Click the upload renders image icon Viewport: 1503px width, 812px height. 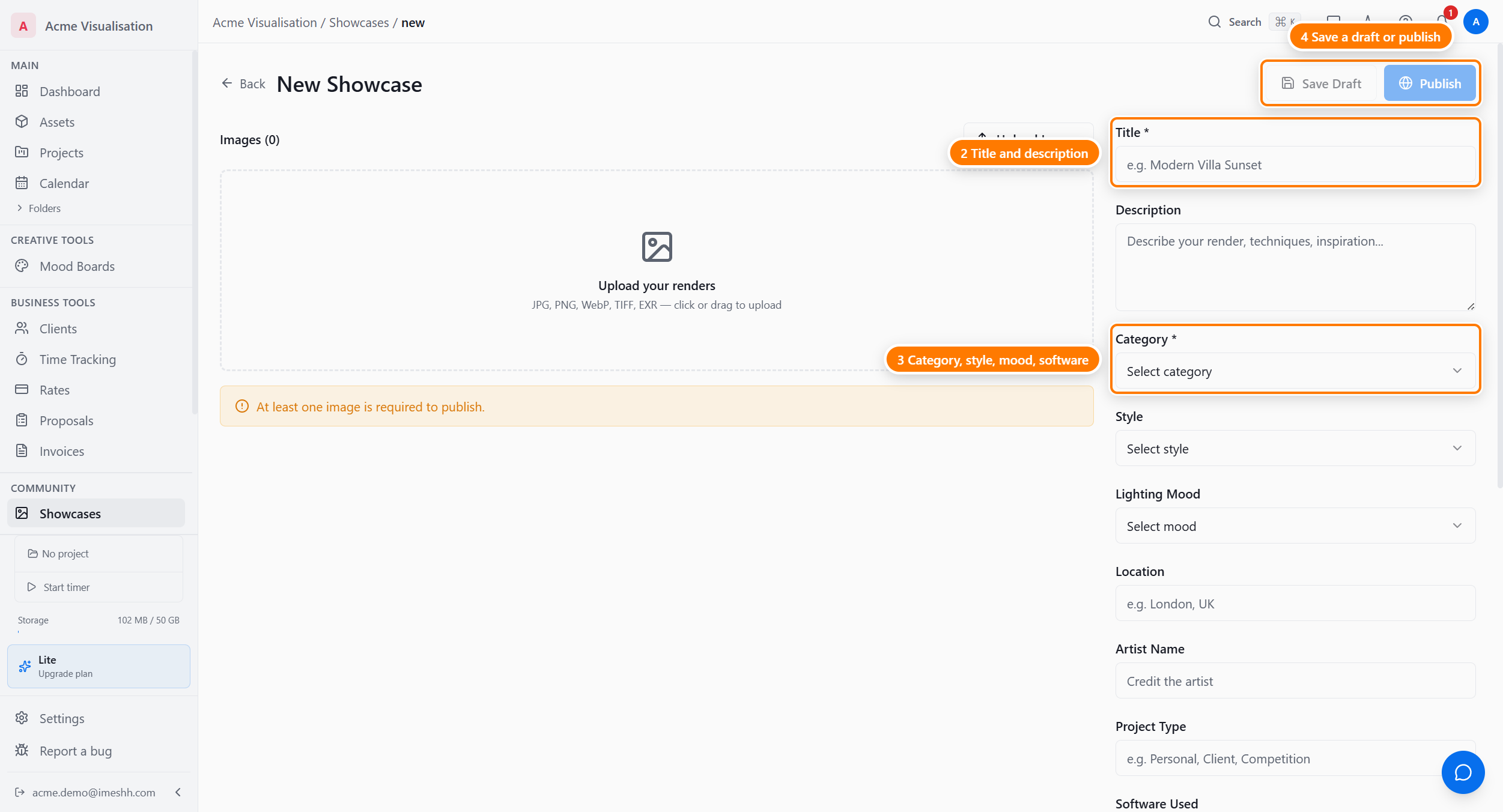pos(657,247)
